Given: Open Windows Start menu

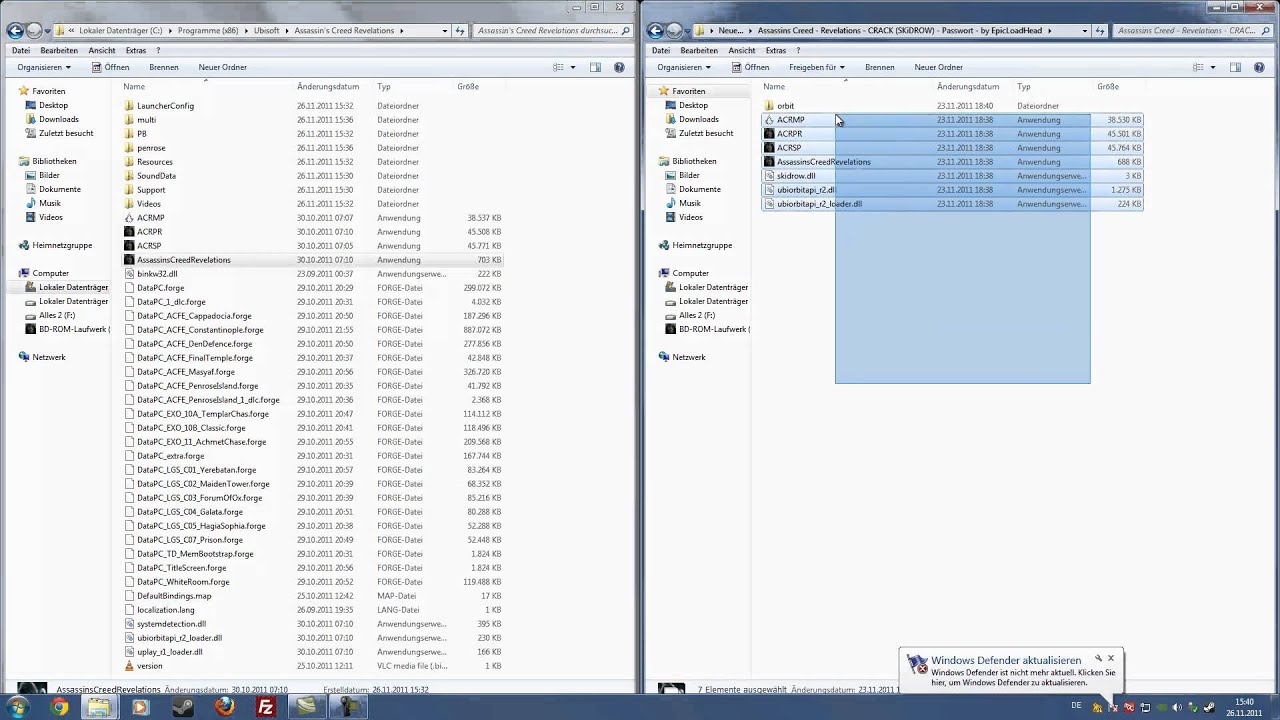Looking at the screenshot, I should pos(18,707).
